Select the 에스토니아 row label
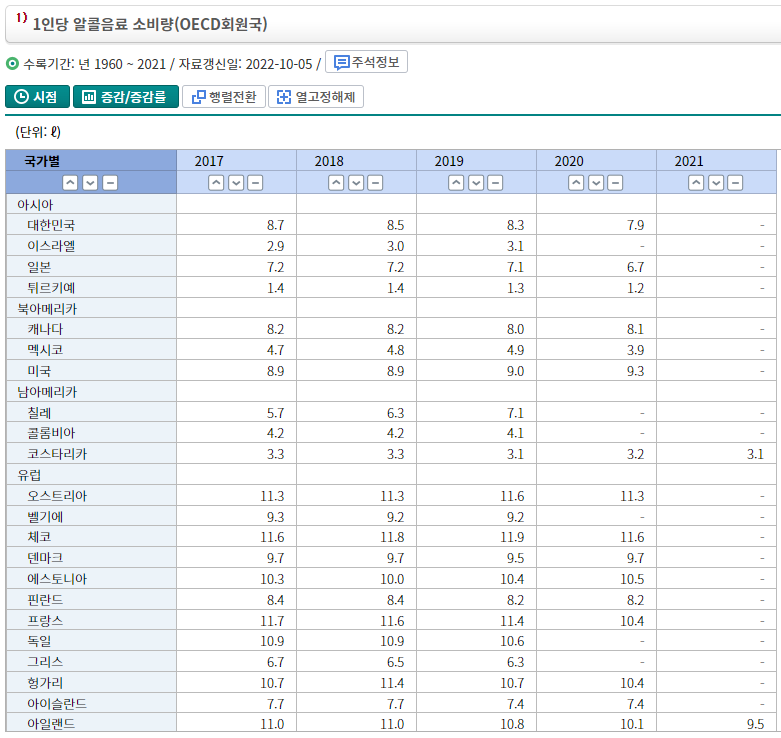Image resolution: width=781 pixels, height=738 pixels. coord(57,579)
